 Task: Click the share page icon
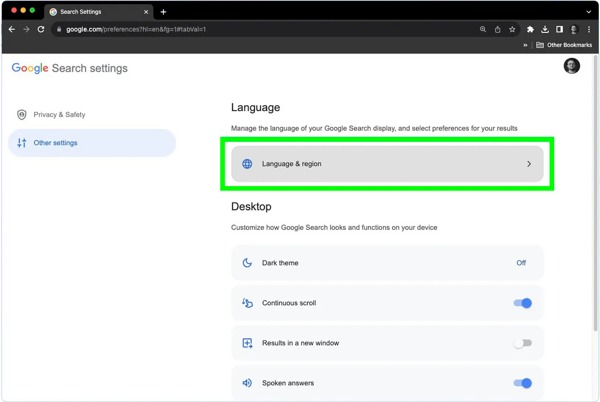click(x=498, y=29)
